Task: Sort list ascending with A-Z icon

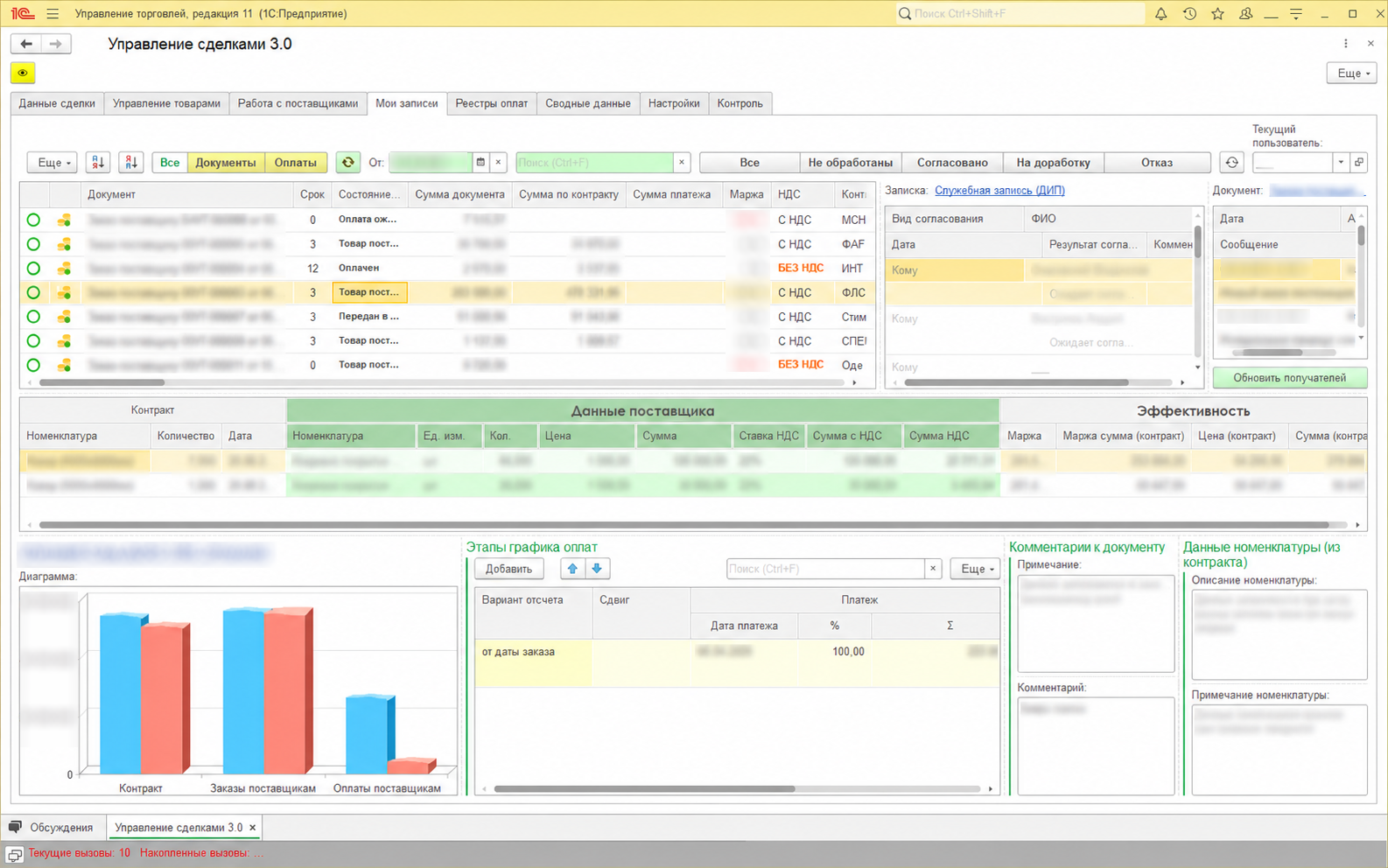Action: (x=97, y=162)
